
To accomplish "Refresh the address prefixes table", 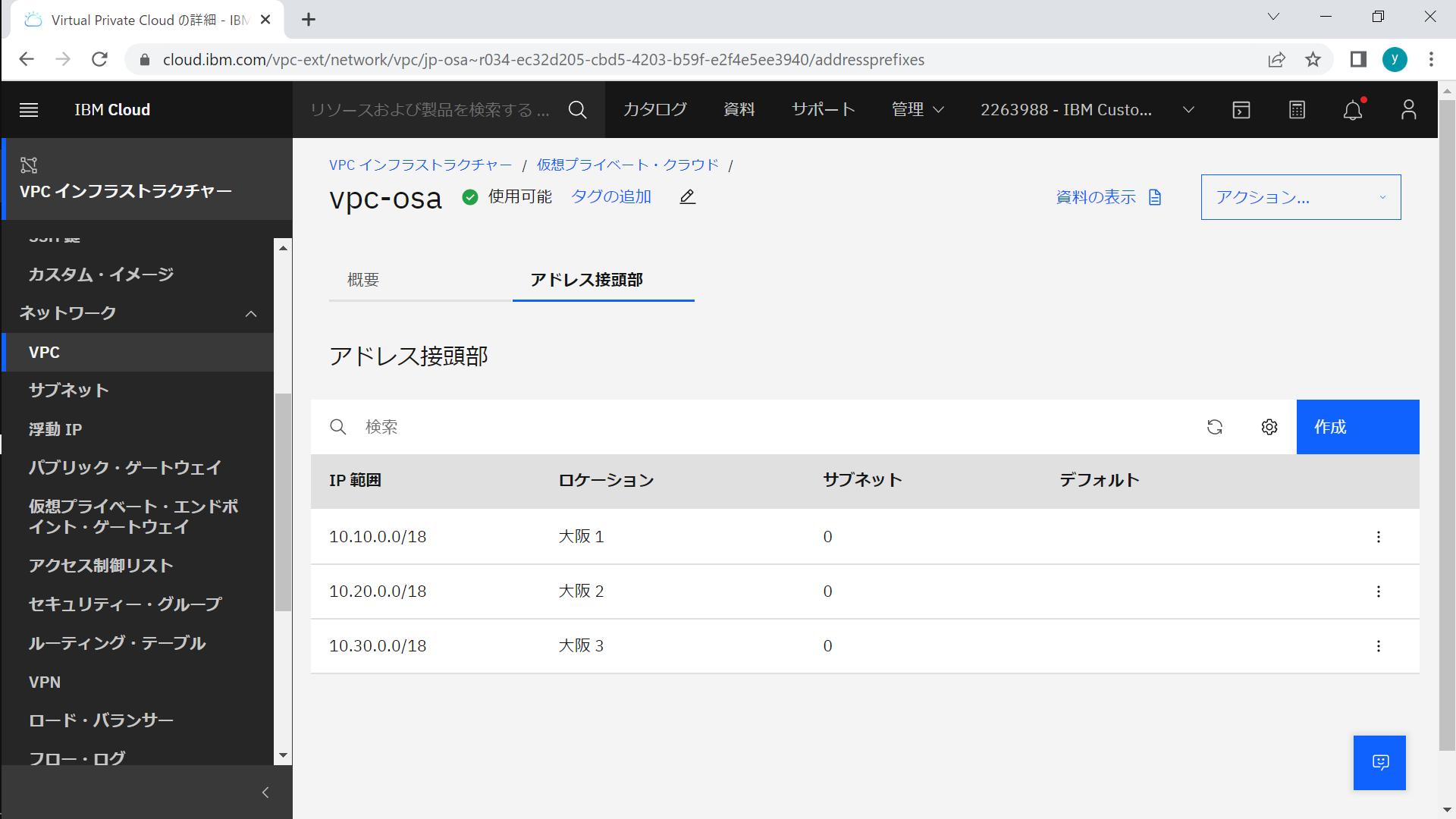I will click(1215, 427).
